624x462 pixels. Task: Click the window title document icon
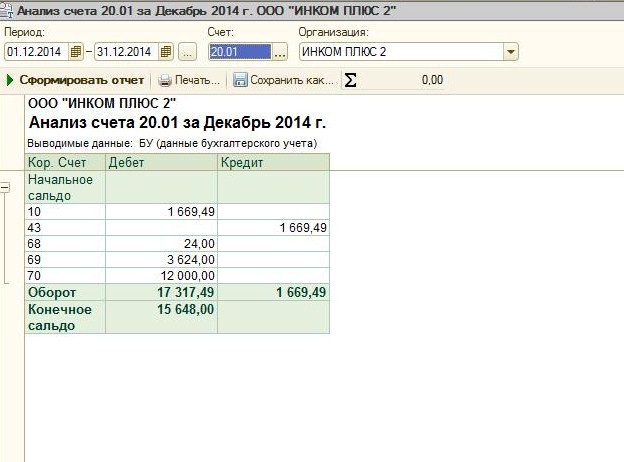point(6,10)
